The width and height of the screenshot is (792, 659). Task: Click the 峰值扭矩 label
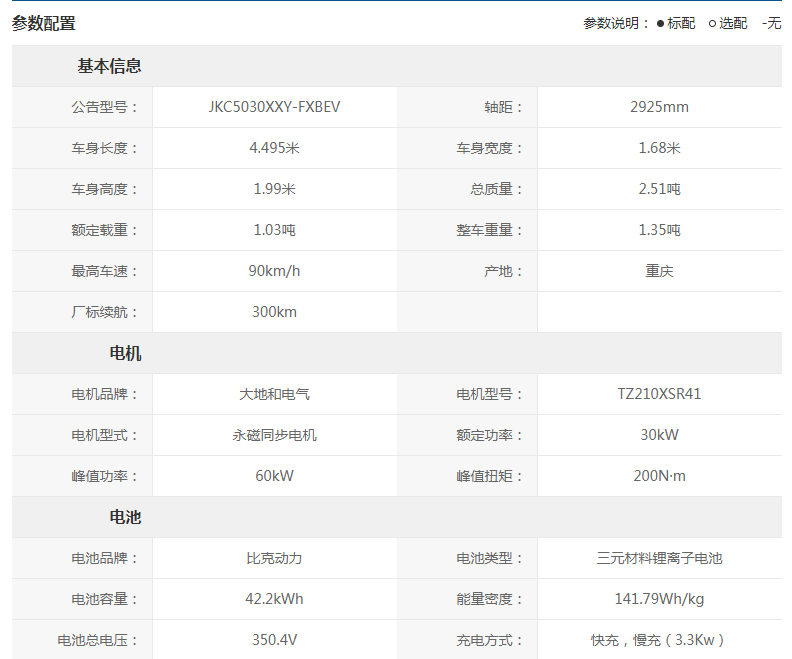(x=489, y=476)
